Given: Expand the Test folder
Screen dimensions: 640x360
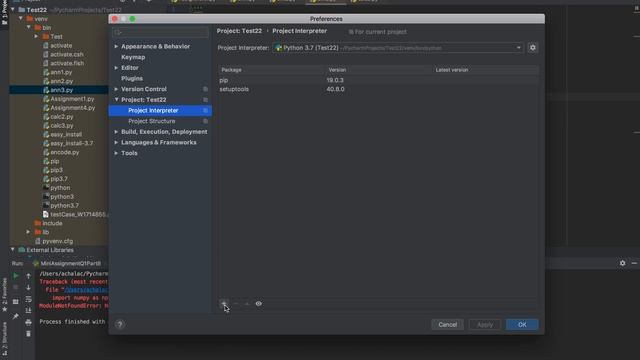Looking at the screenshot, I should (x=36, y=36).
